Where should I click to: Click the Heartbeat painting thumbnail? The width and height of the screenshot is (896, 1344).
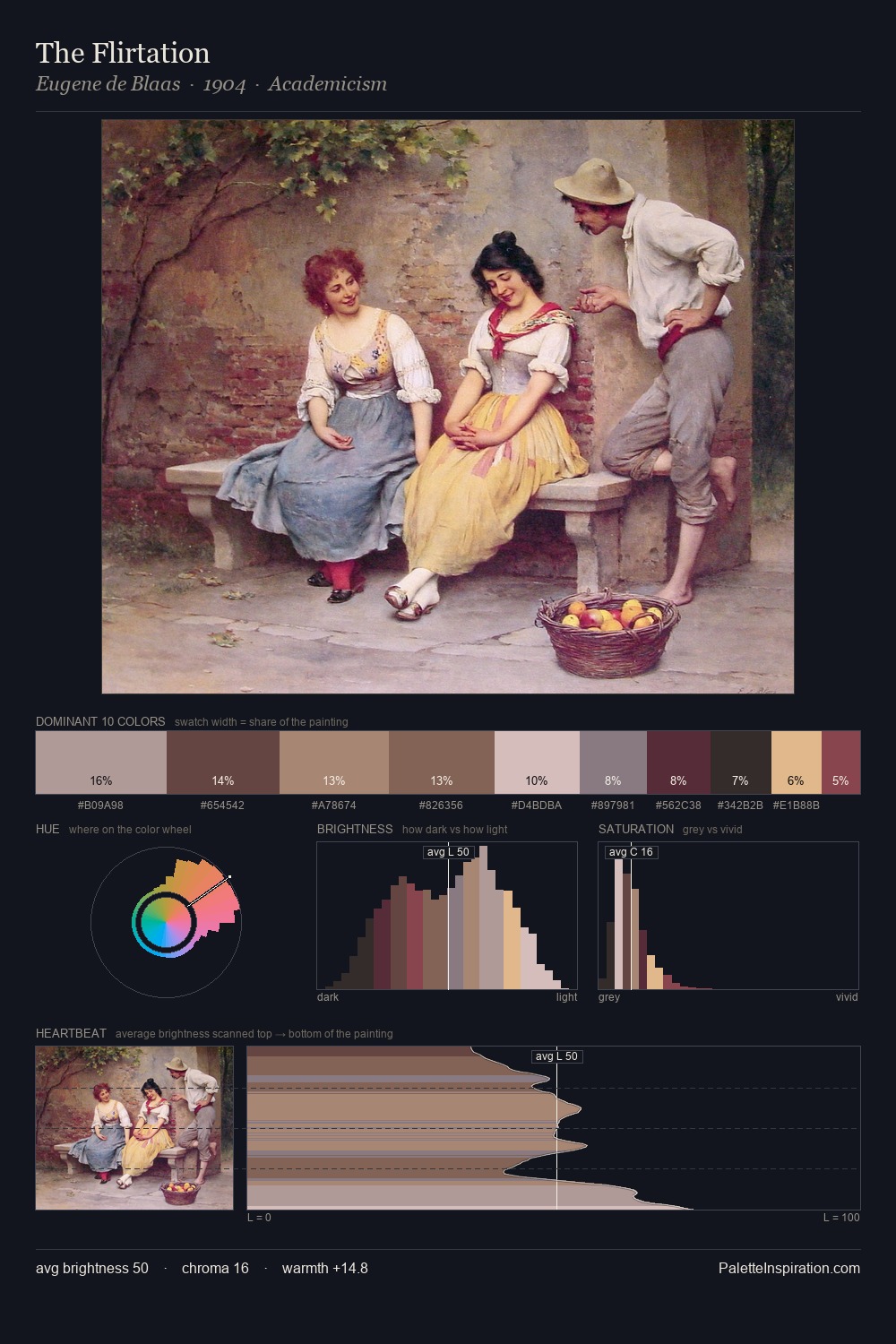tap(134, 1128)
